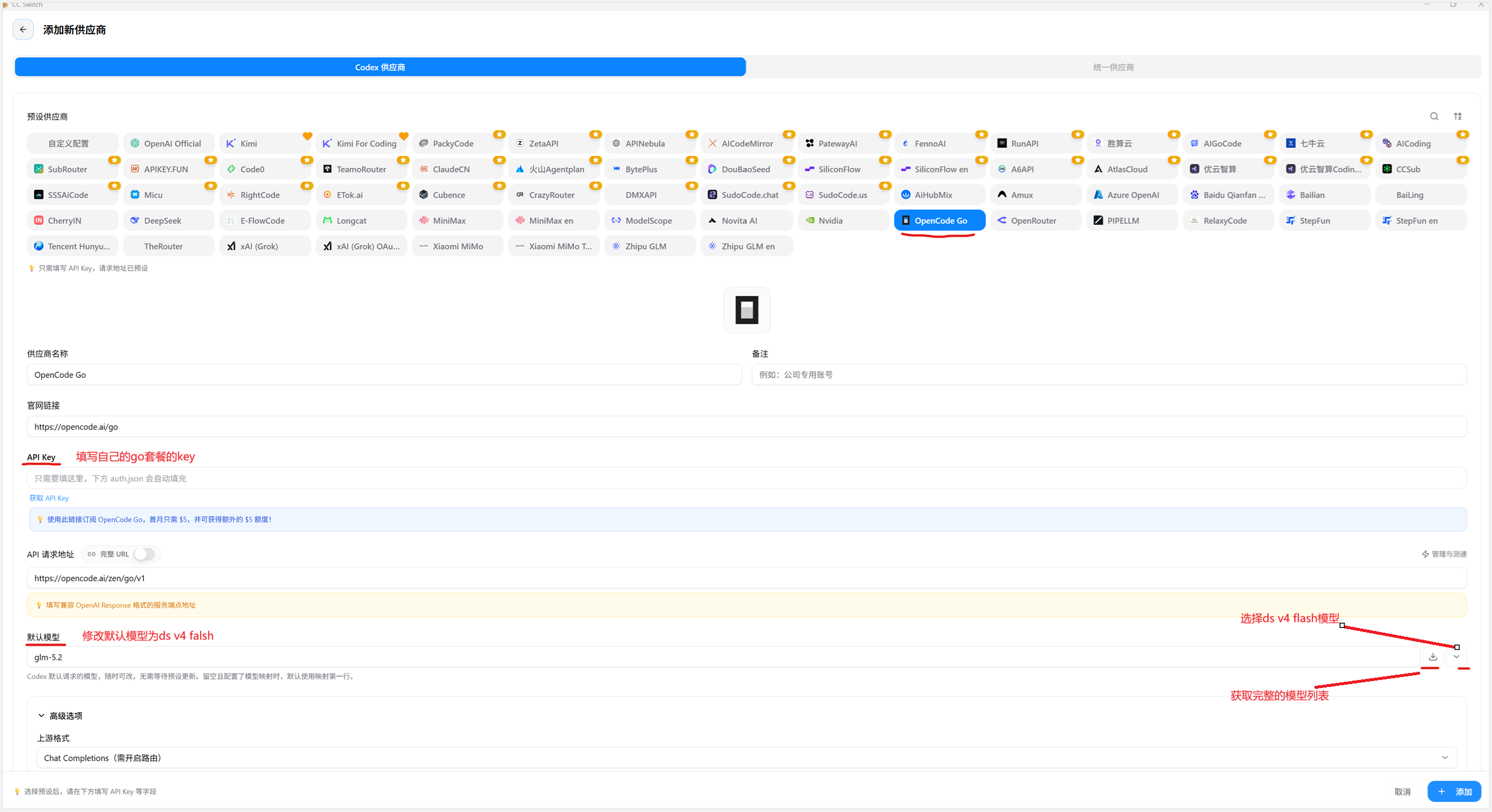
Task: Select the SiliconFlow preset
Action: 843,169
